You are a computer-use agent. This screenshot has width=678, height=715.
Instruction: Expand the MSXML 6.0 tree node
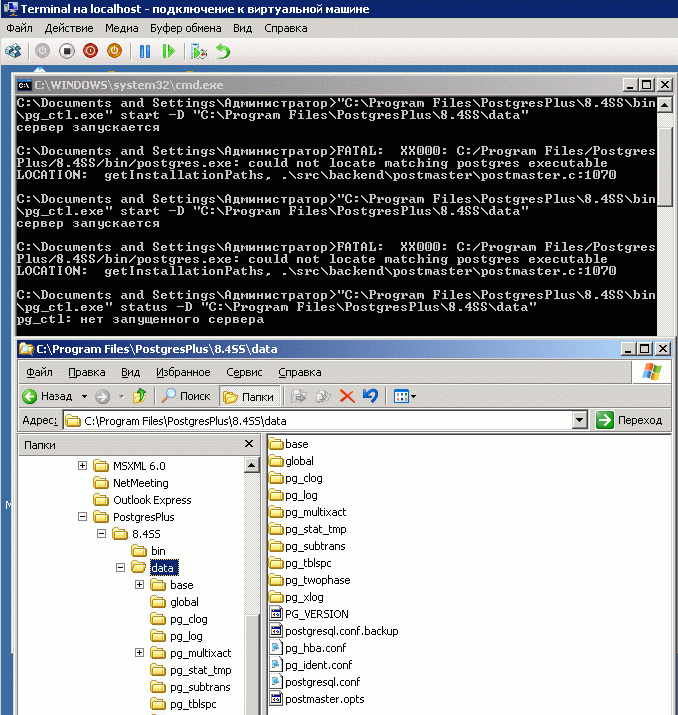(83, 466)
